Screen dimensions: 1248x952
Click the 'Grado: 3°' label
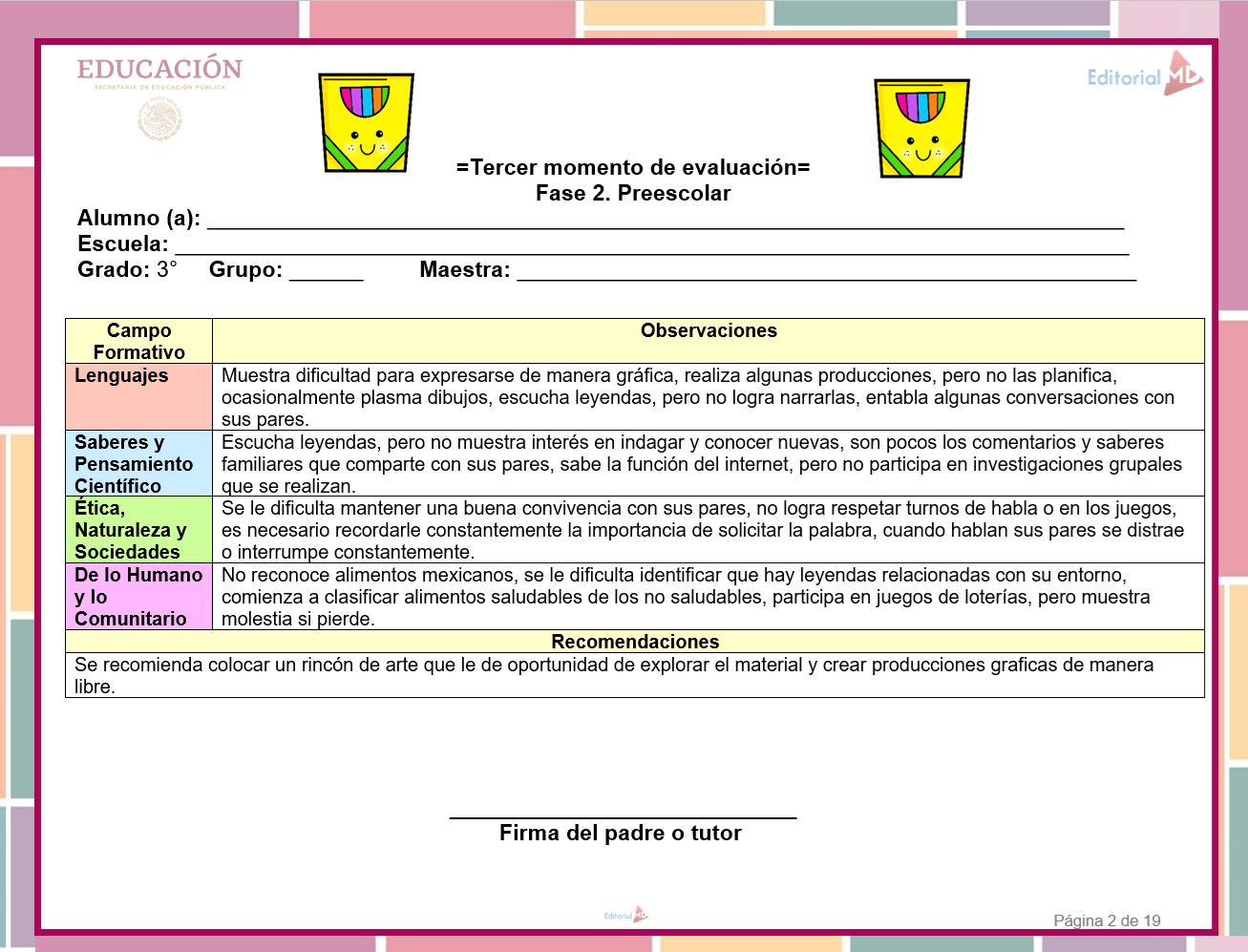pyautogui.click(x=128, y=269)
